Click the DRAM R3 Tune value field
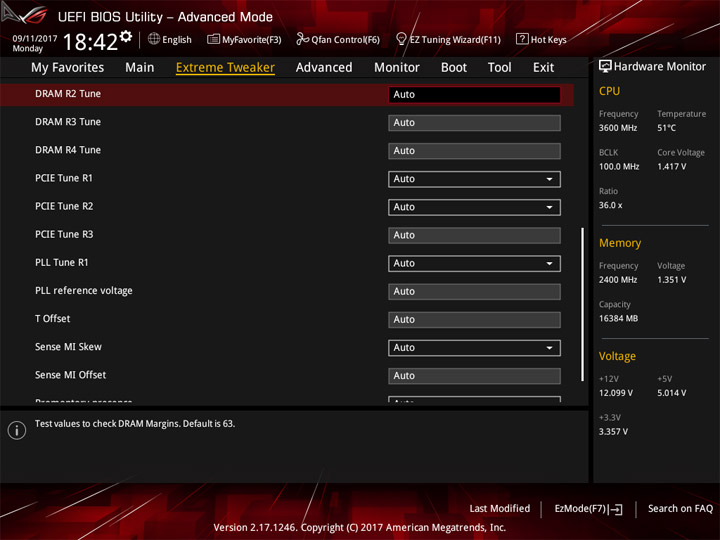 click(474, 123)
